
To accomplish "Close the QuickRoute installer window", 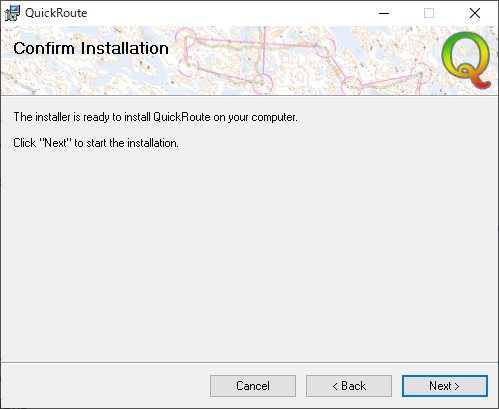I will [475, 13].
